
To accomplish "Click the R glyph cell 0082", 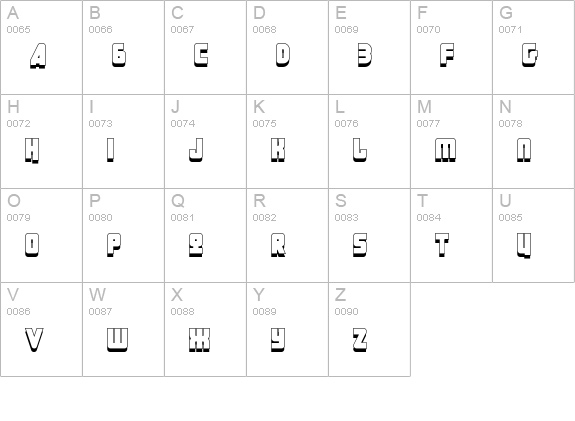I will pyautogui.click(x=288, y=235).
